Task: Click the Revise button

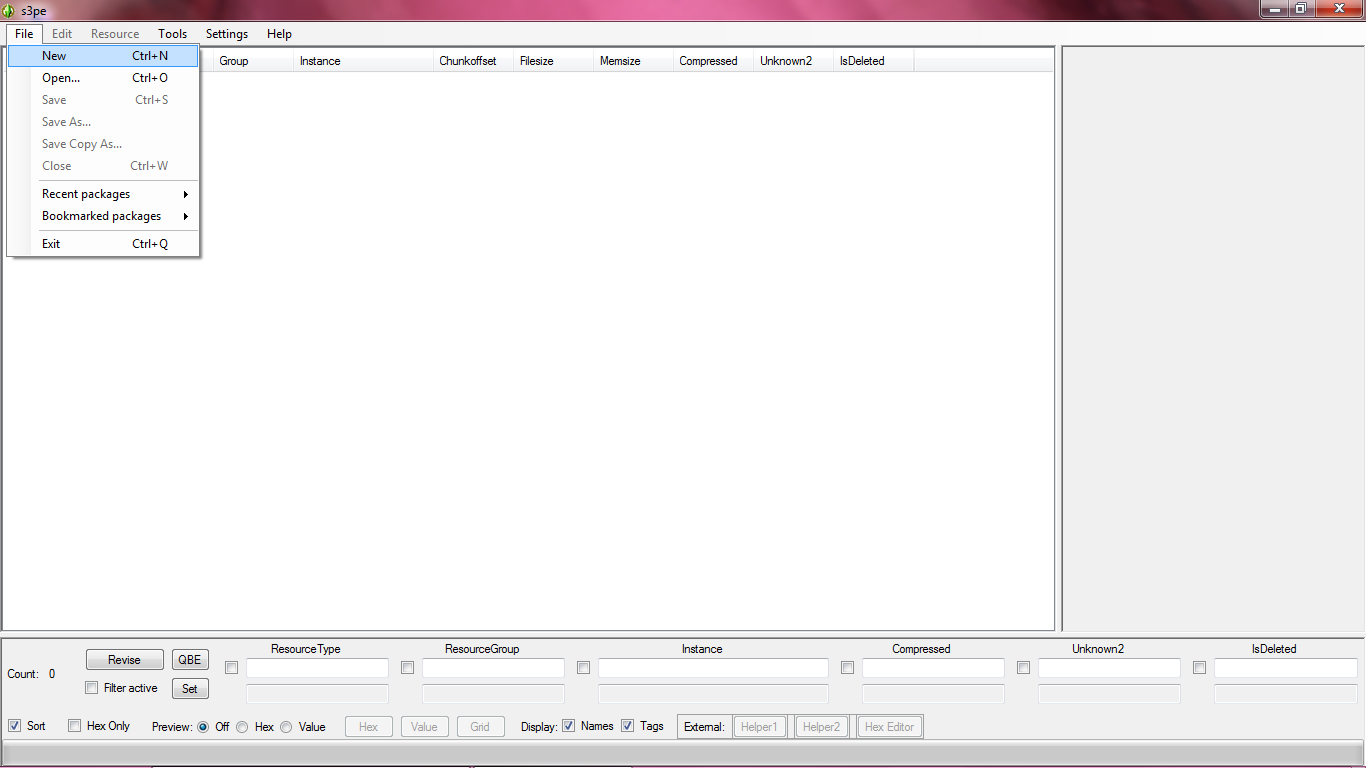Action: pyautogui.click(x=124, y=659)
